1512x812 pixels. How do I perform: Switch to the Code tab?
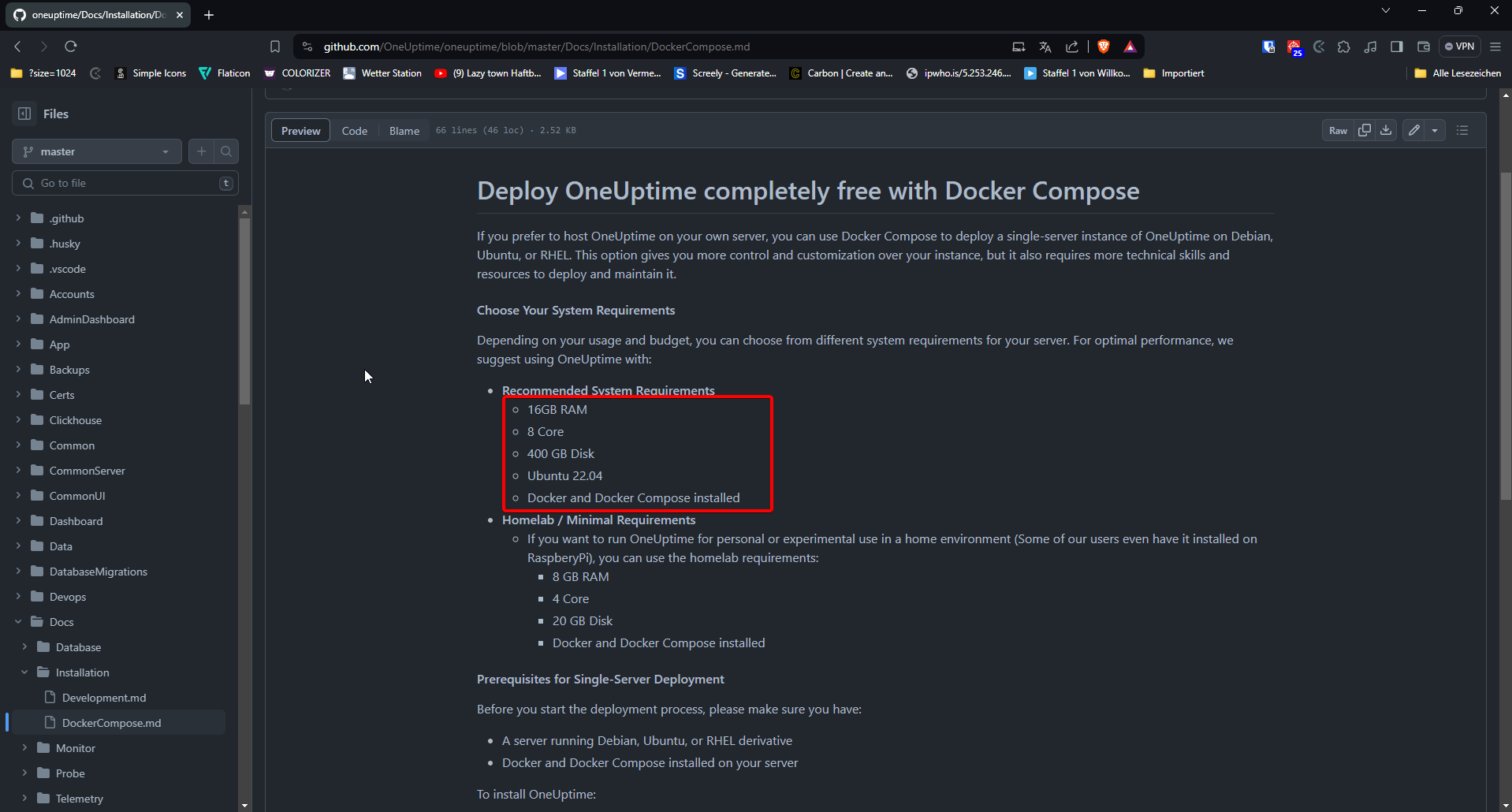click(354, 131)
